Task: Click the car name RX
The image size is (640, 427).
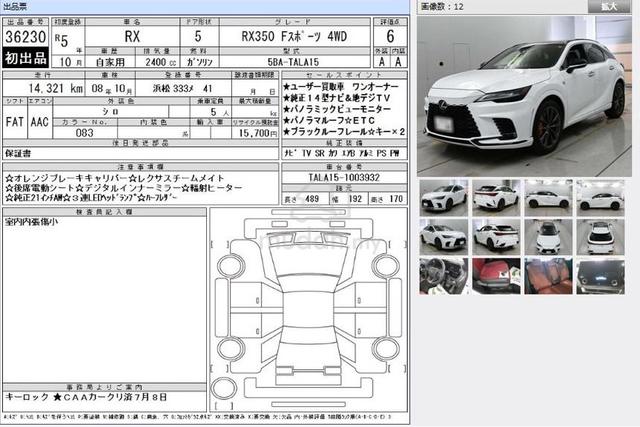Action: (x=132, y=37)
